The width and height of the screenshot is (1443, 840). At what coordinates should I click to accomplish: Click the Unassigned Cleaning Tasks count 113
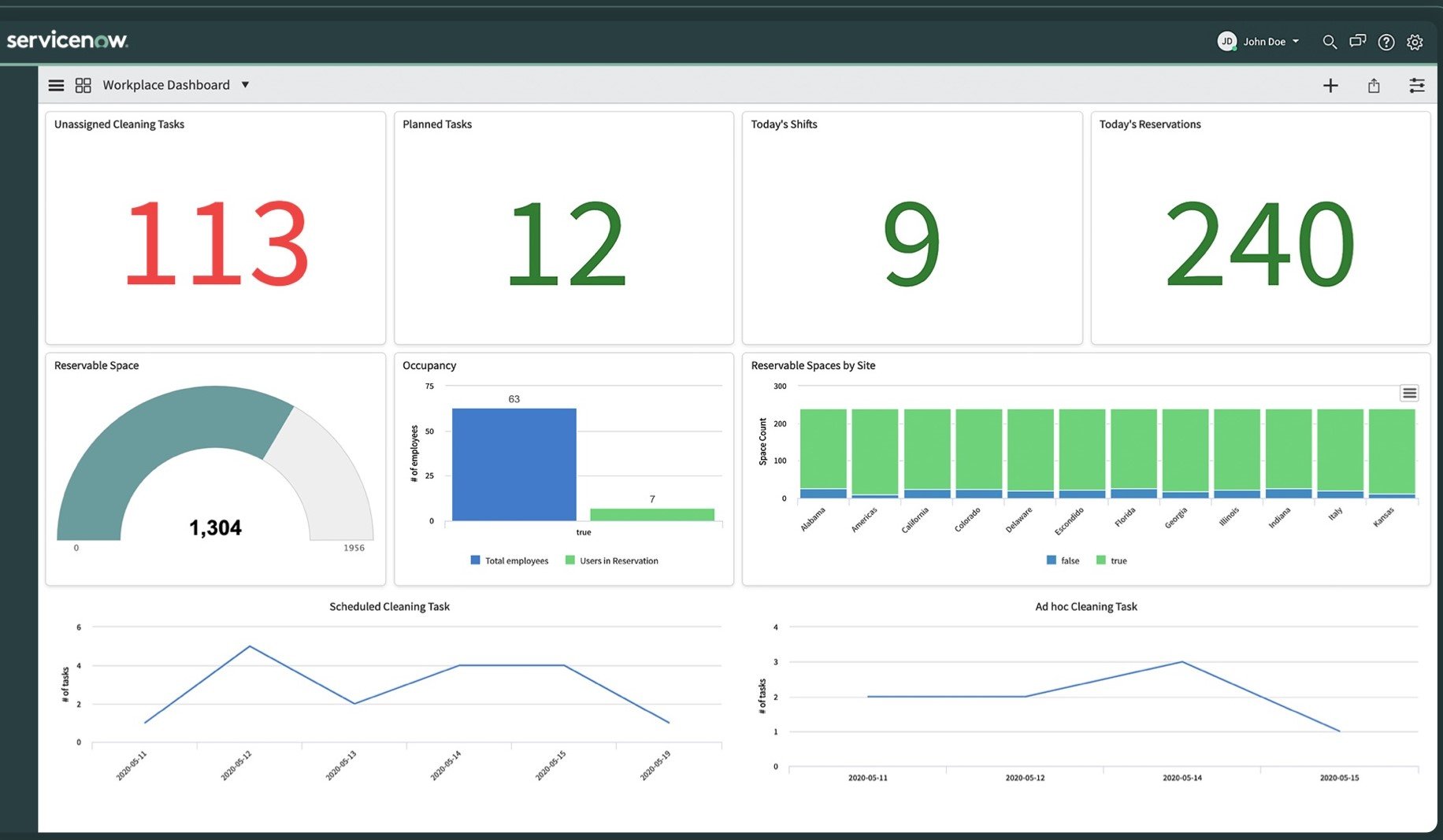(x=215, y=242)
